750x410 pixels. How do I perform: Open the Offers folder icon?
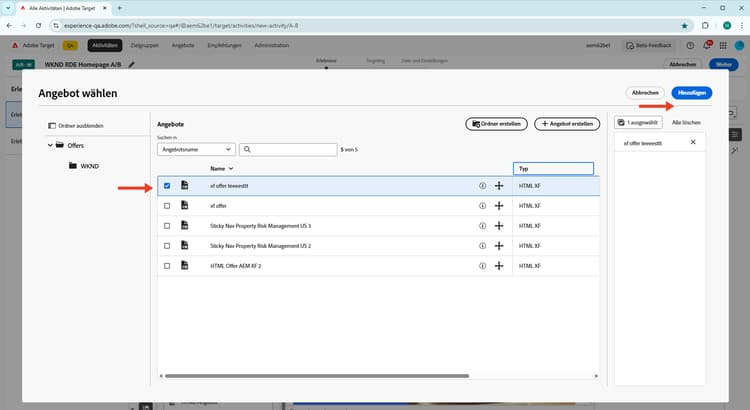60,145
